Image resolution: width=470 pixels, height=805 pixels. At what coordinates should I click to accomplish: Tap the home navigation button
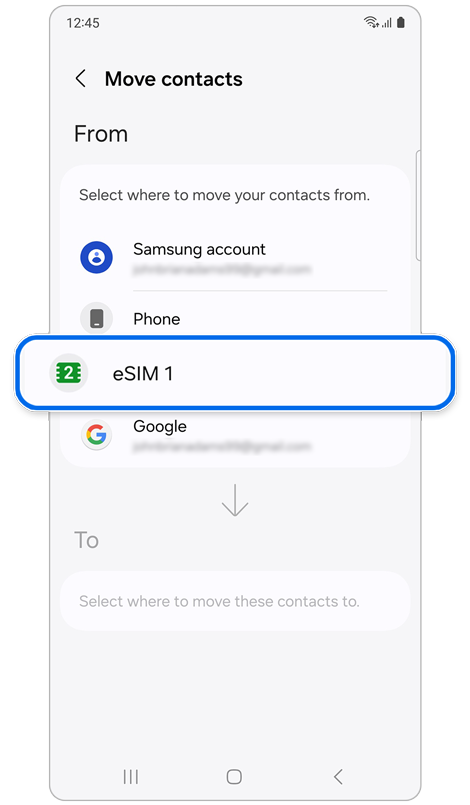234,776
